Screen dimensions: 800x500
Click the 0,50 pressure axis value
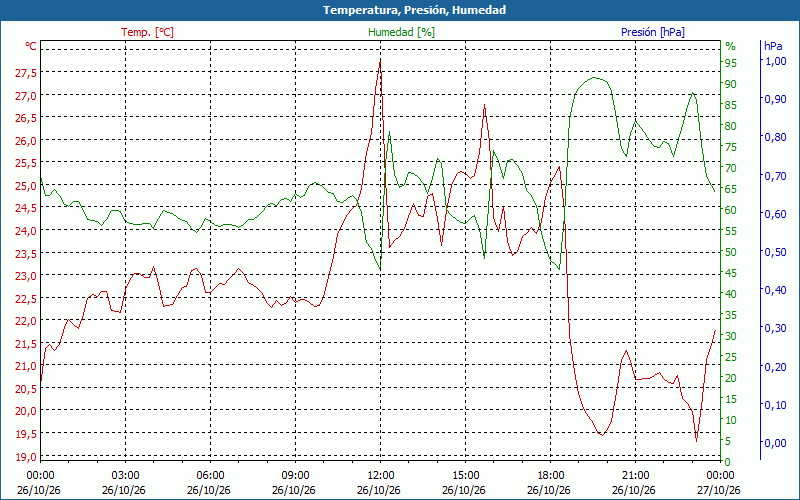(x=776, y=252)
